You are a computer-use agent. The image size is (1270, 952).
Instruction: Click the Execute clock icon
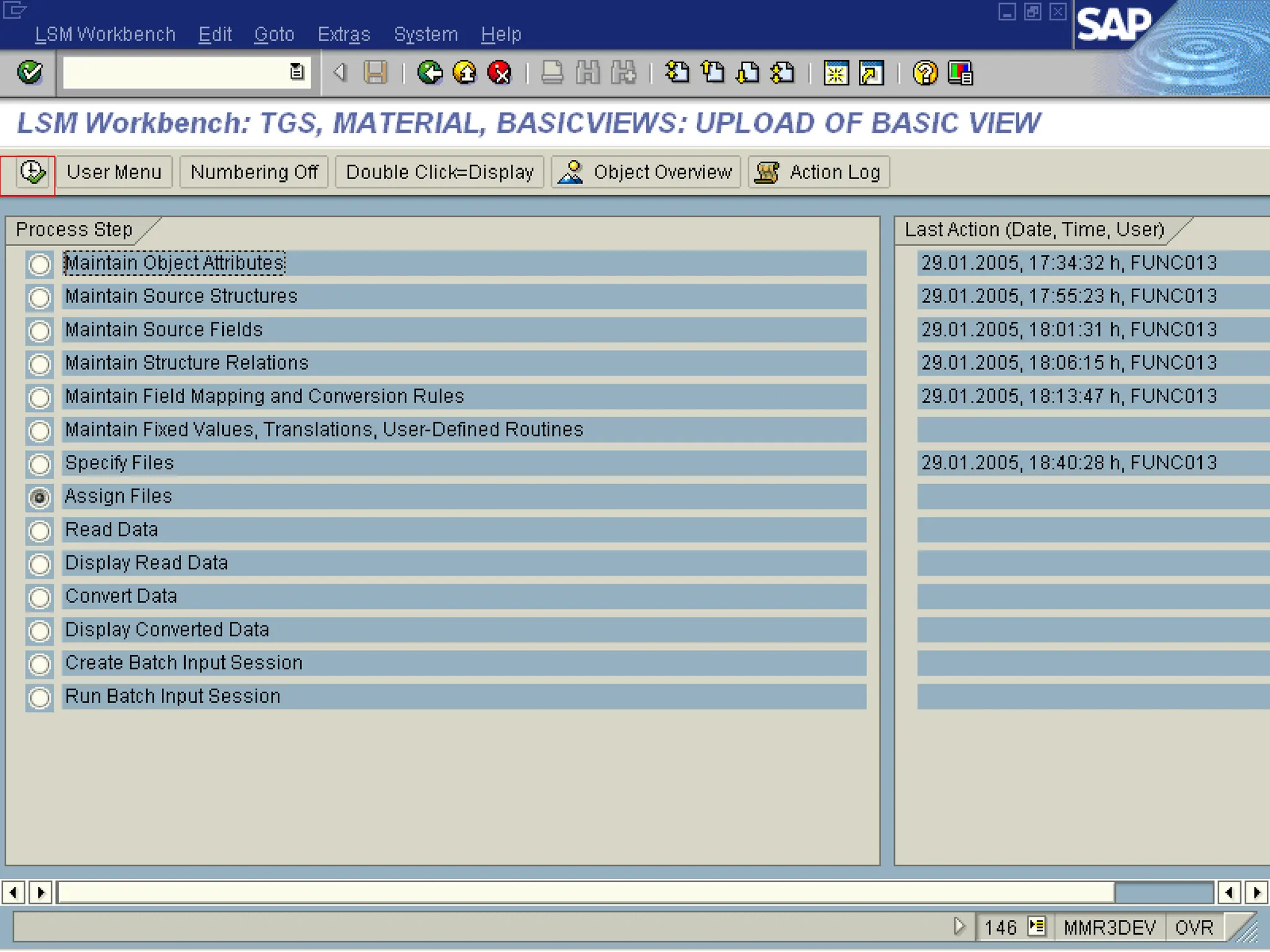click(x=31, y=172)
